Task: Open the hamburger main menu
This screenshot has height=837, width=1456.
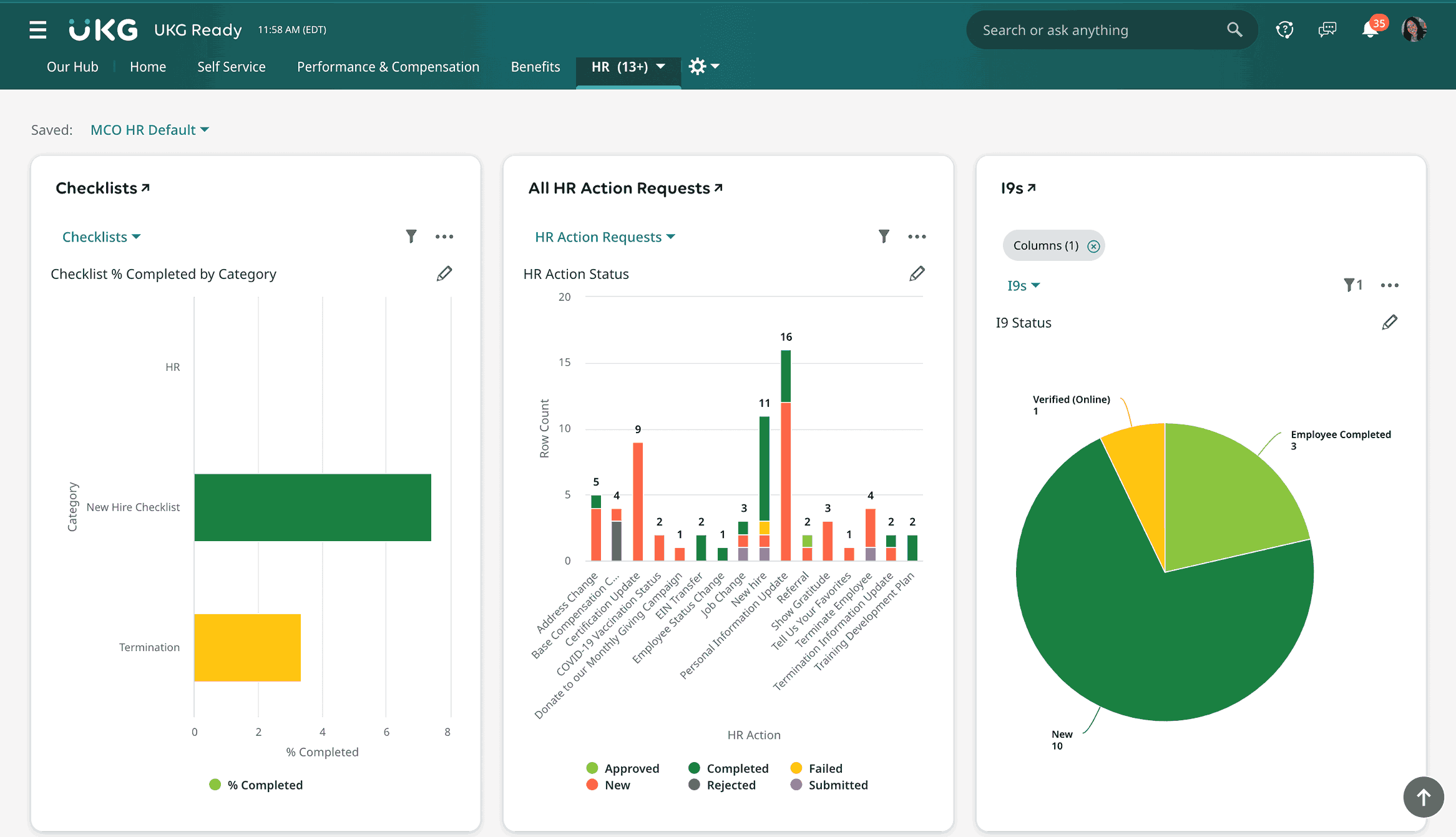Action: [x=37, y=30]
